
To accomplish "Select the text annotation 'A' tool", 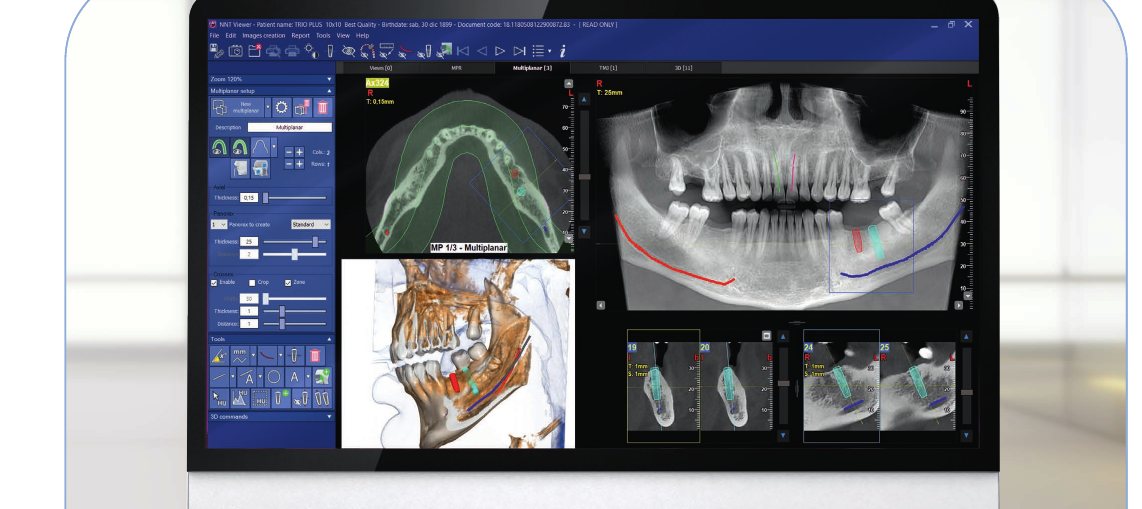I will pyautogui.click(x=294, y=377).
